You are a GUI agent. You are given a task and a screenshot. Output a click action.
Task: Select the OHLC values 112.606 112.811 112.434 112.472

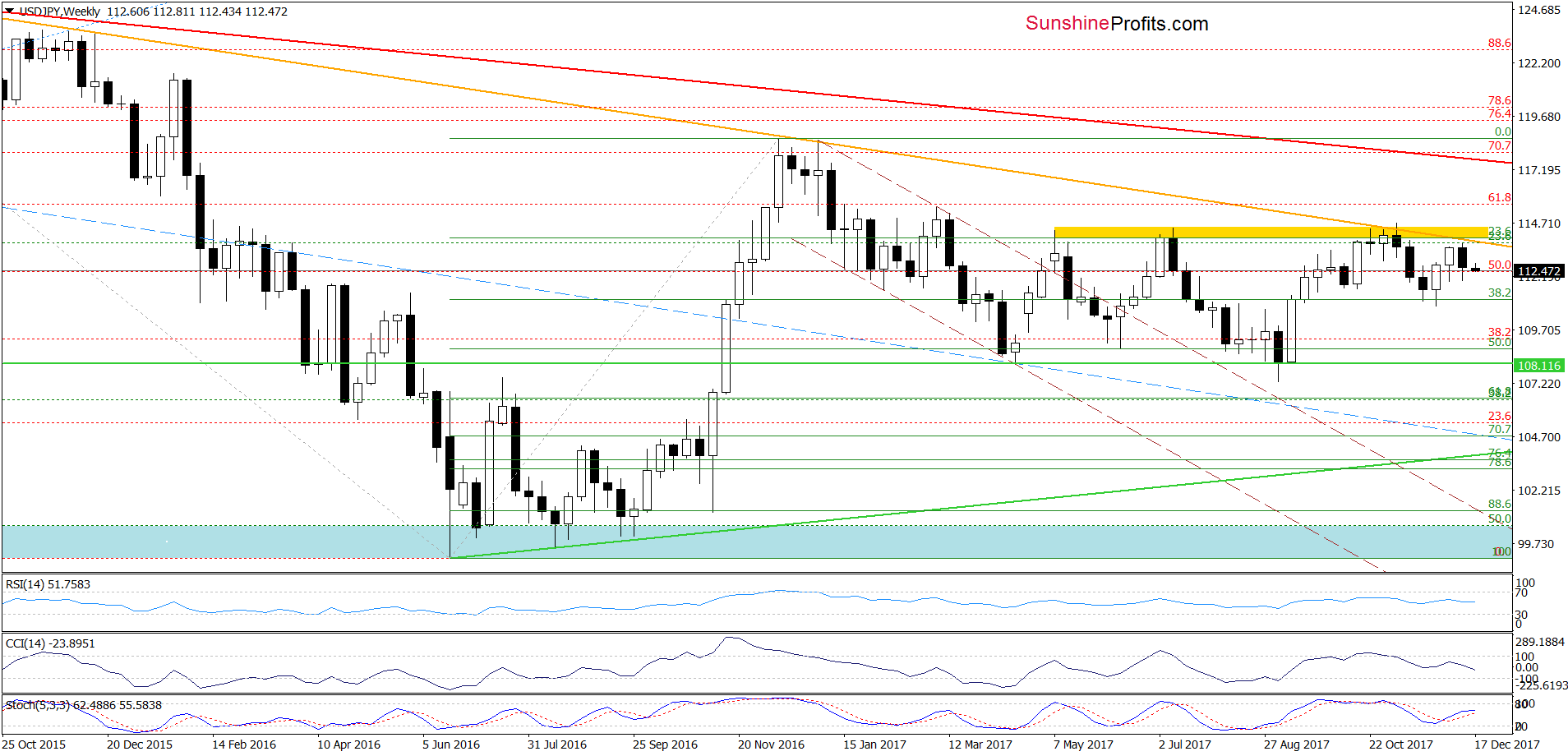coord(197,12)
